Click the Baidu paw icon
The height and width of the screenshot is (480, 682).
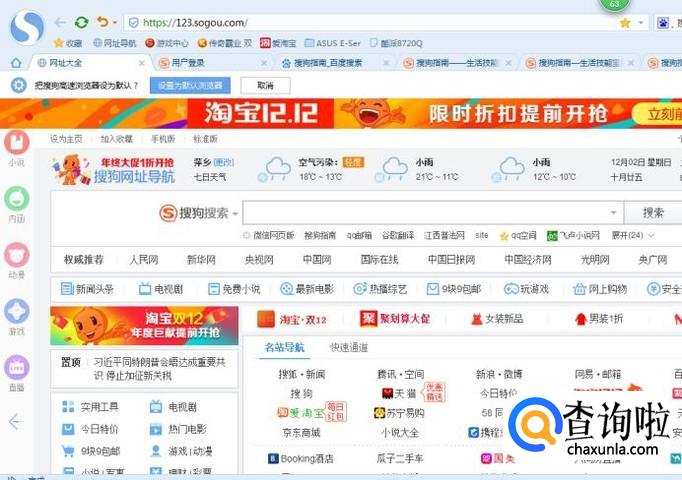point(662,23)
